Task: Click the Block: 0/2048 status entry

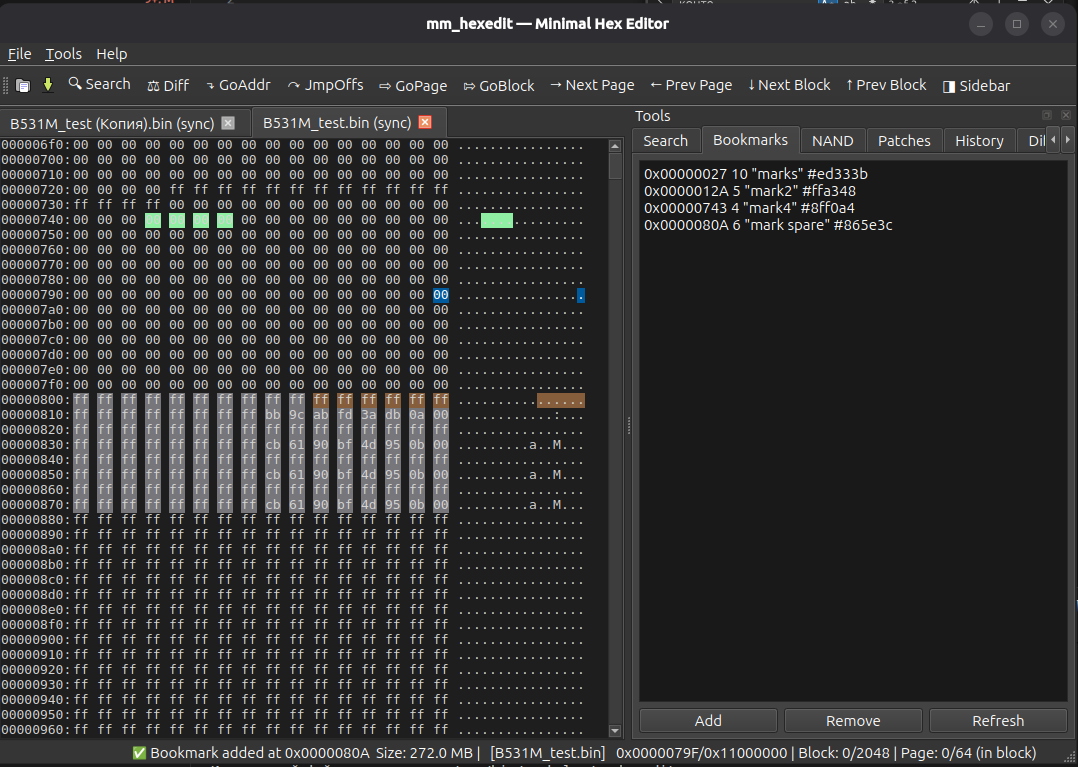Action: tap(846, 753)
